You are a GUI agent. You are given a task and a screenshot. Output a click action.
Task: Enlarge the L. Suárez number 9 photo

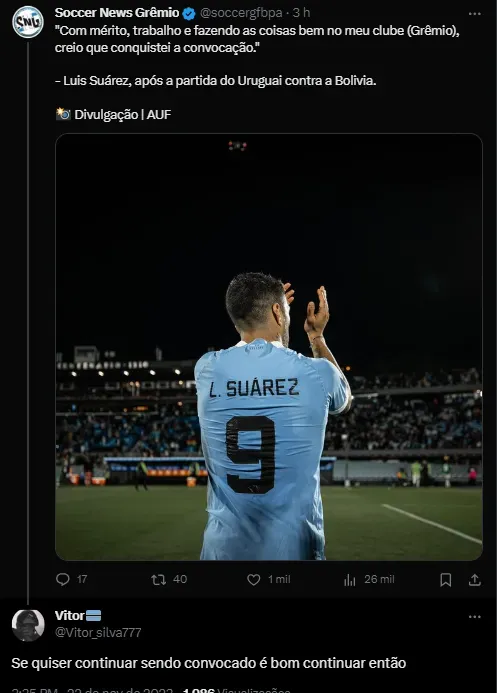pos(269,347)
